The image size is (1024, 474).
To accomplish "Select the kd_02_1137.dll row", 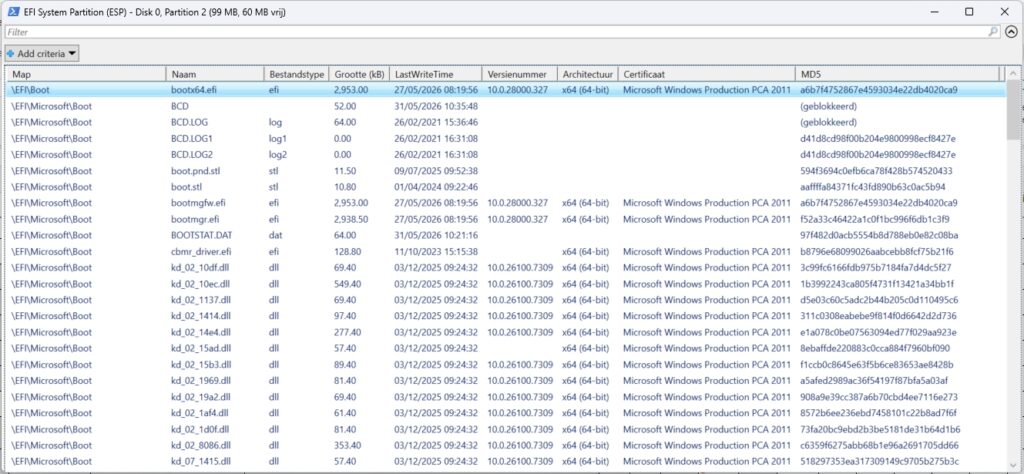I will (506, 300).
